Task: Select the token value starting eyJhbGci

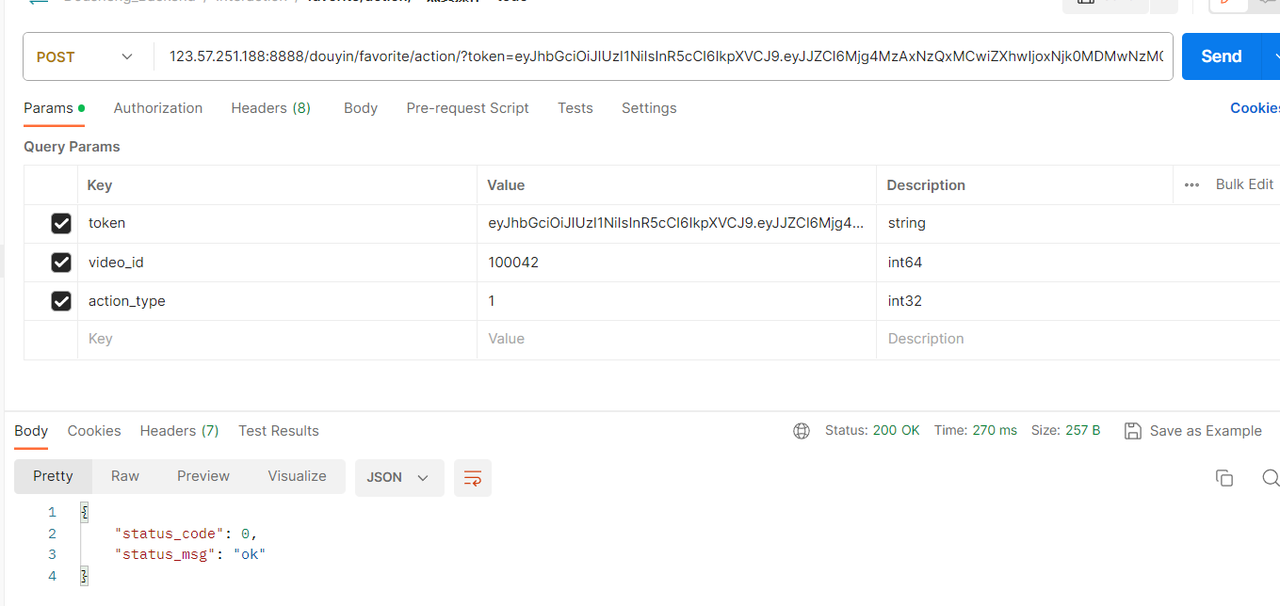Action: (x=676, y=224)
